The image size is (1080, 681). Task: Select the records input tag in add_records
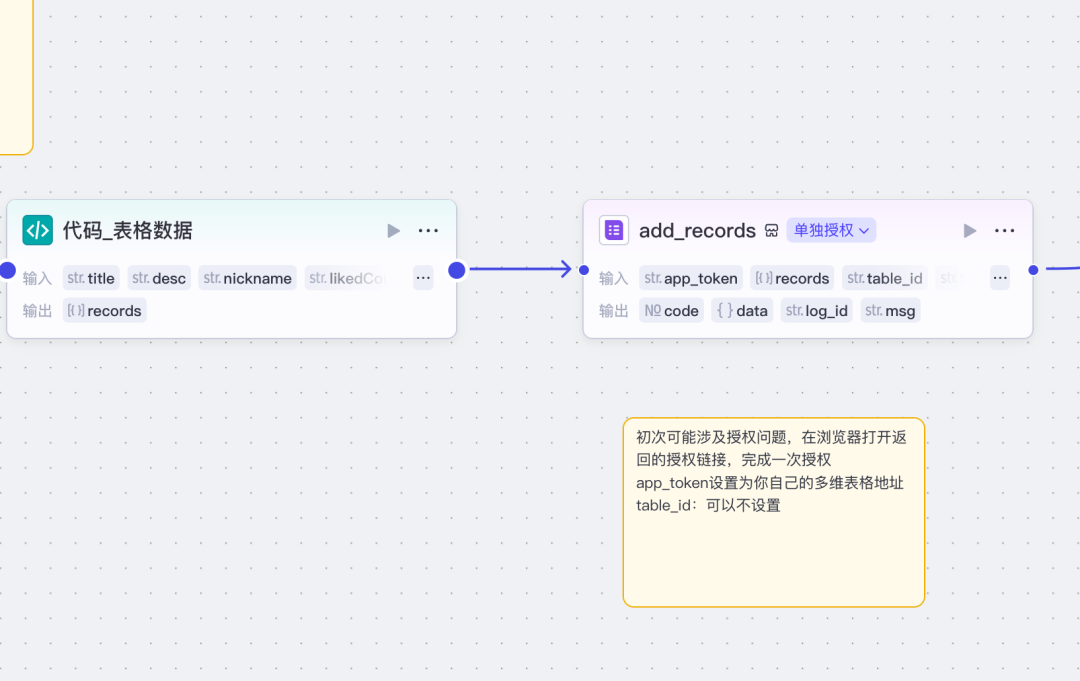(792, 278)
